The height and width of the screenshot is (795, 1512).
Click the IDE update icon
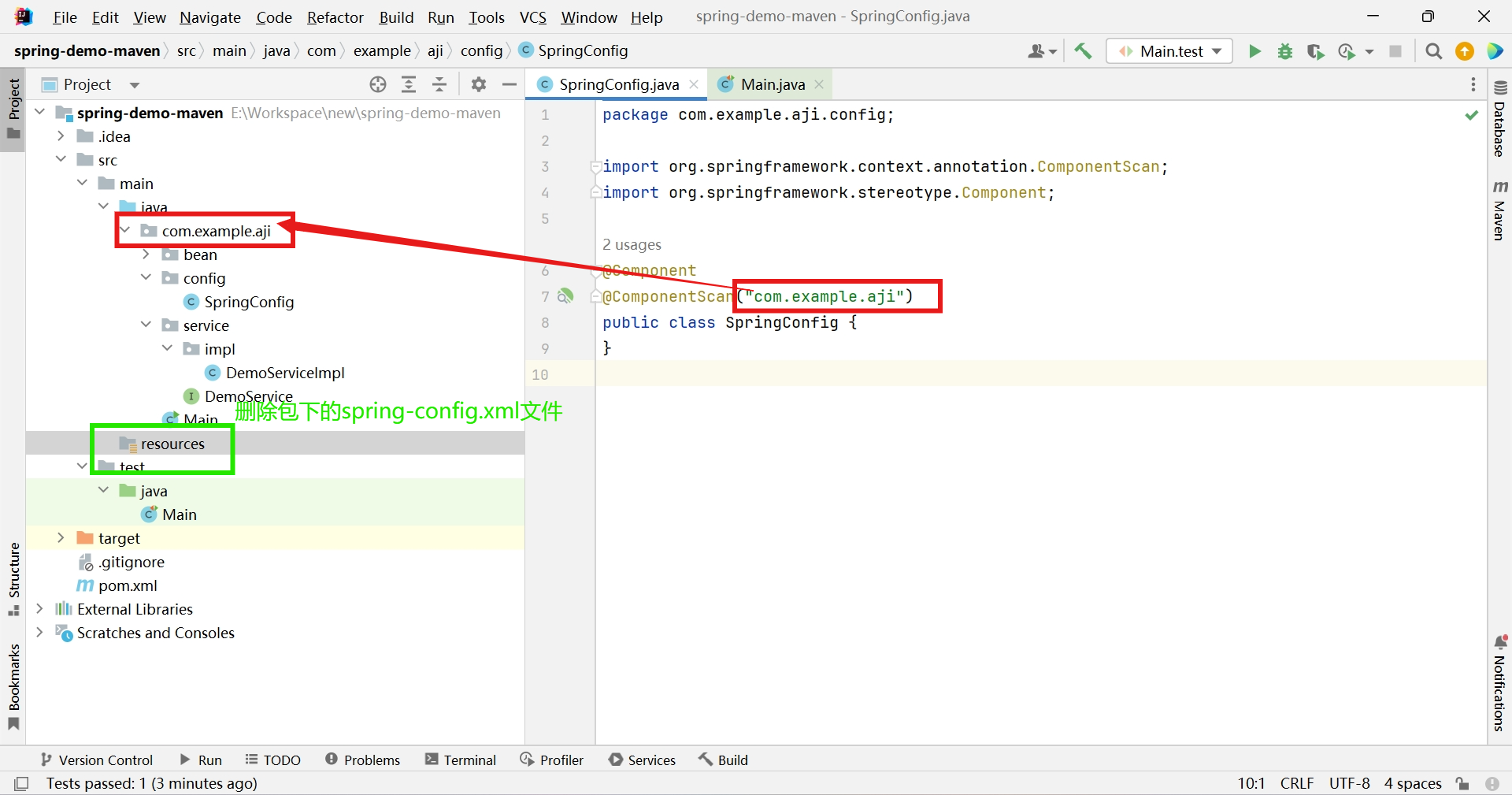tap(1465, 51)
